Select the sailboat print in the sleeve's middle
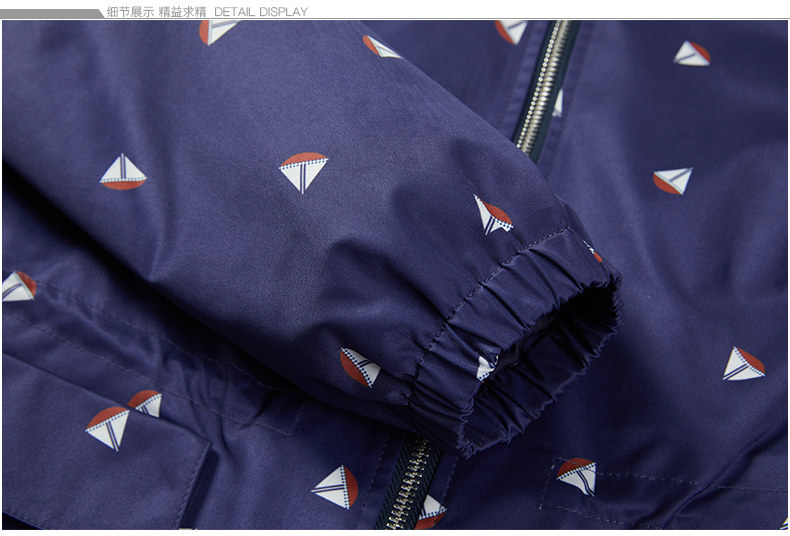This screenshot has height=536, width=790. pos(303,172)
